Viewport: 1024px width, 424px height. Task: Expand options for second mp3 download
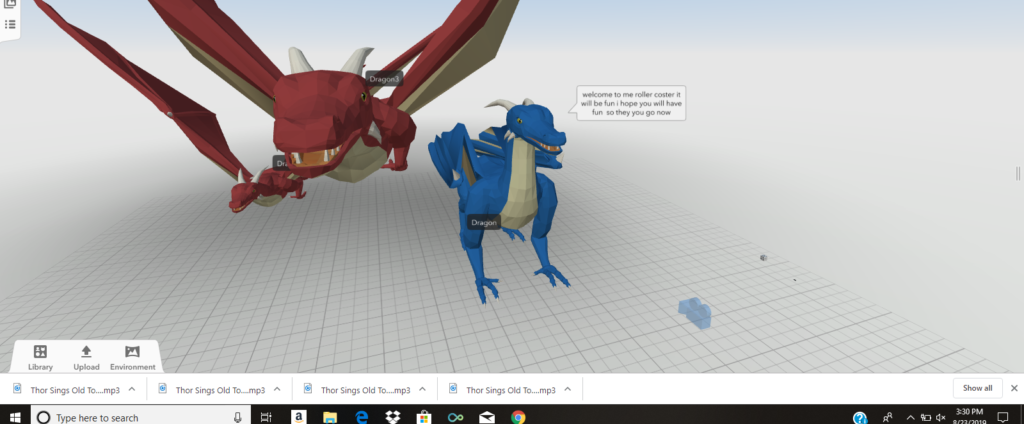[277, 389]
